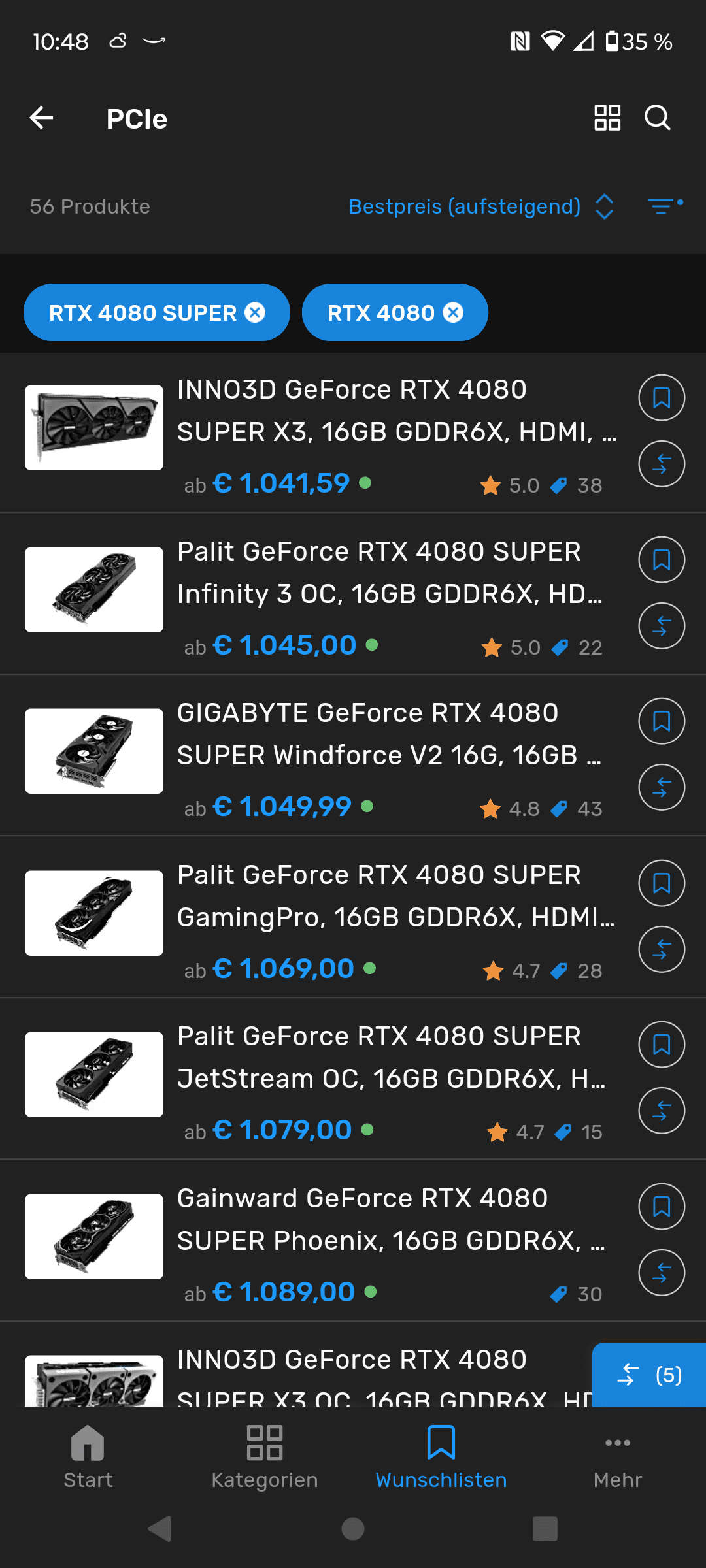Compare Gainward Phoenix graphics card
This screenshot has width=706, height=1568.
tap(662, 1272)
